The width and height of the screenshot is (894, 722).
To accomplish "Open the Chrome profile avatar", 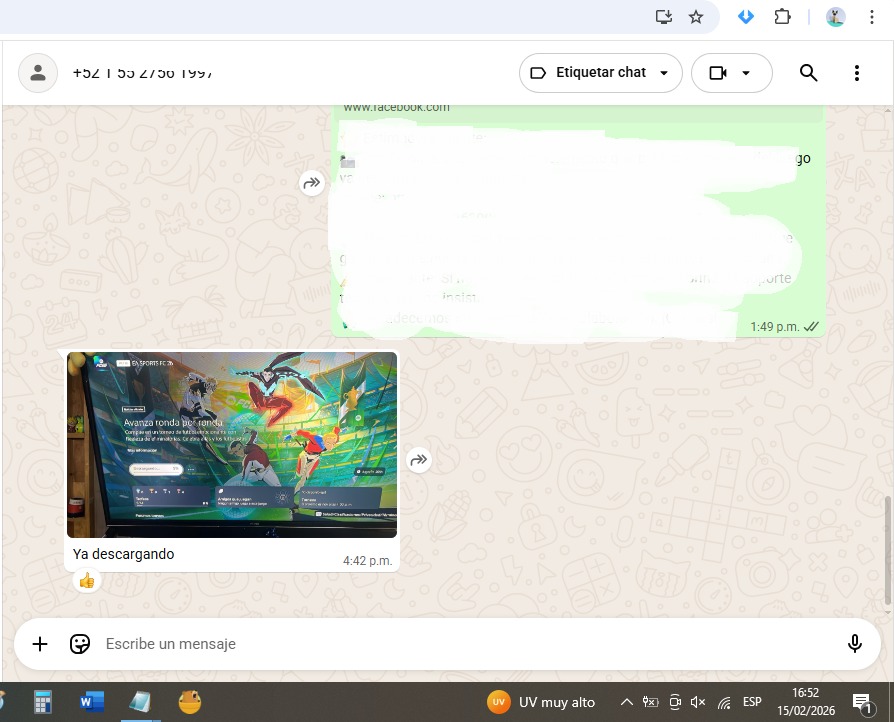I will tap(835, 17).
